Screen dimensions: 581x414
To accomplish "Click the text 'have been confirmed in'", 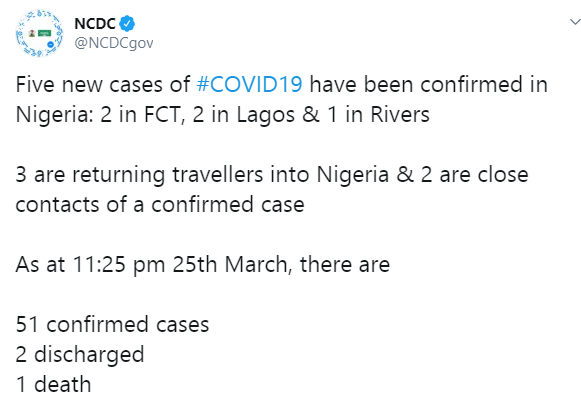I will [x=428, y=84].
